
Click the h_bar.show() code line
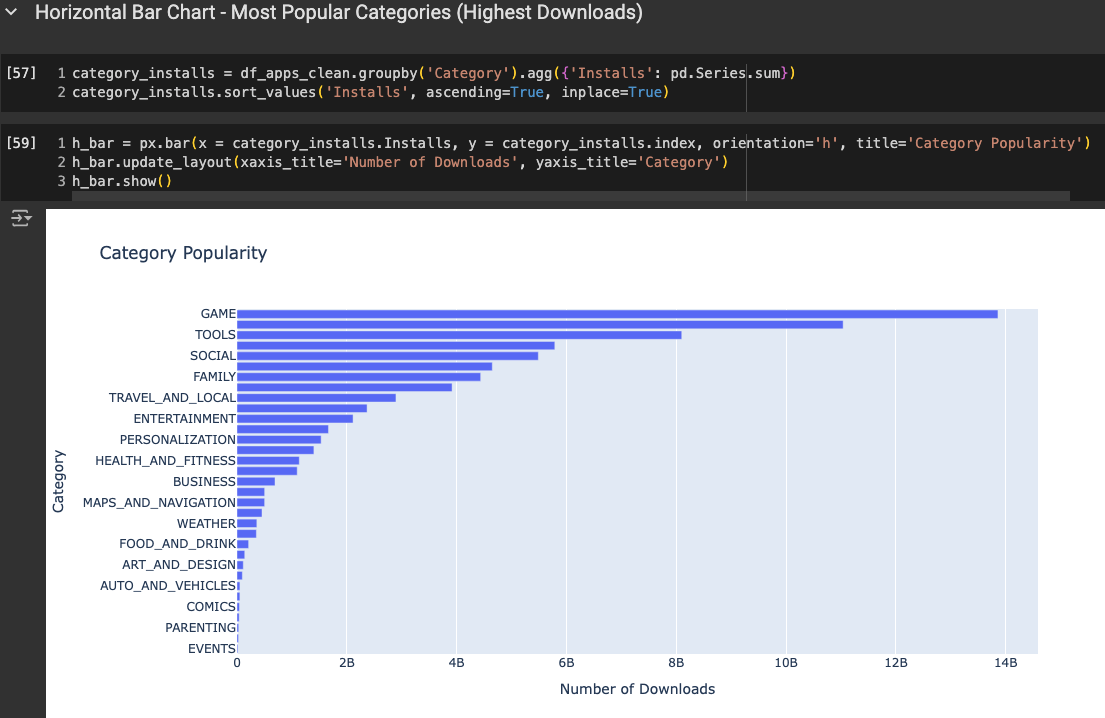tap(122, 181)
